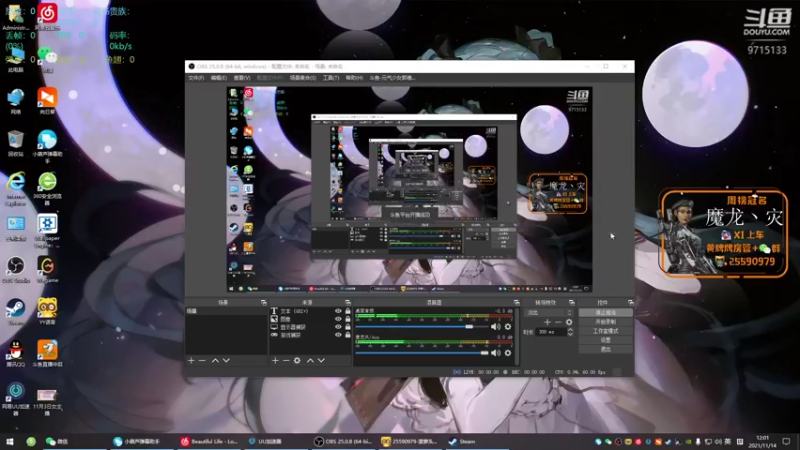Click the Start Recording button
Image resolution: width=800 pixels, height=450 pixels.
coord(606,321)
